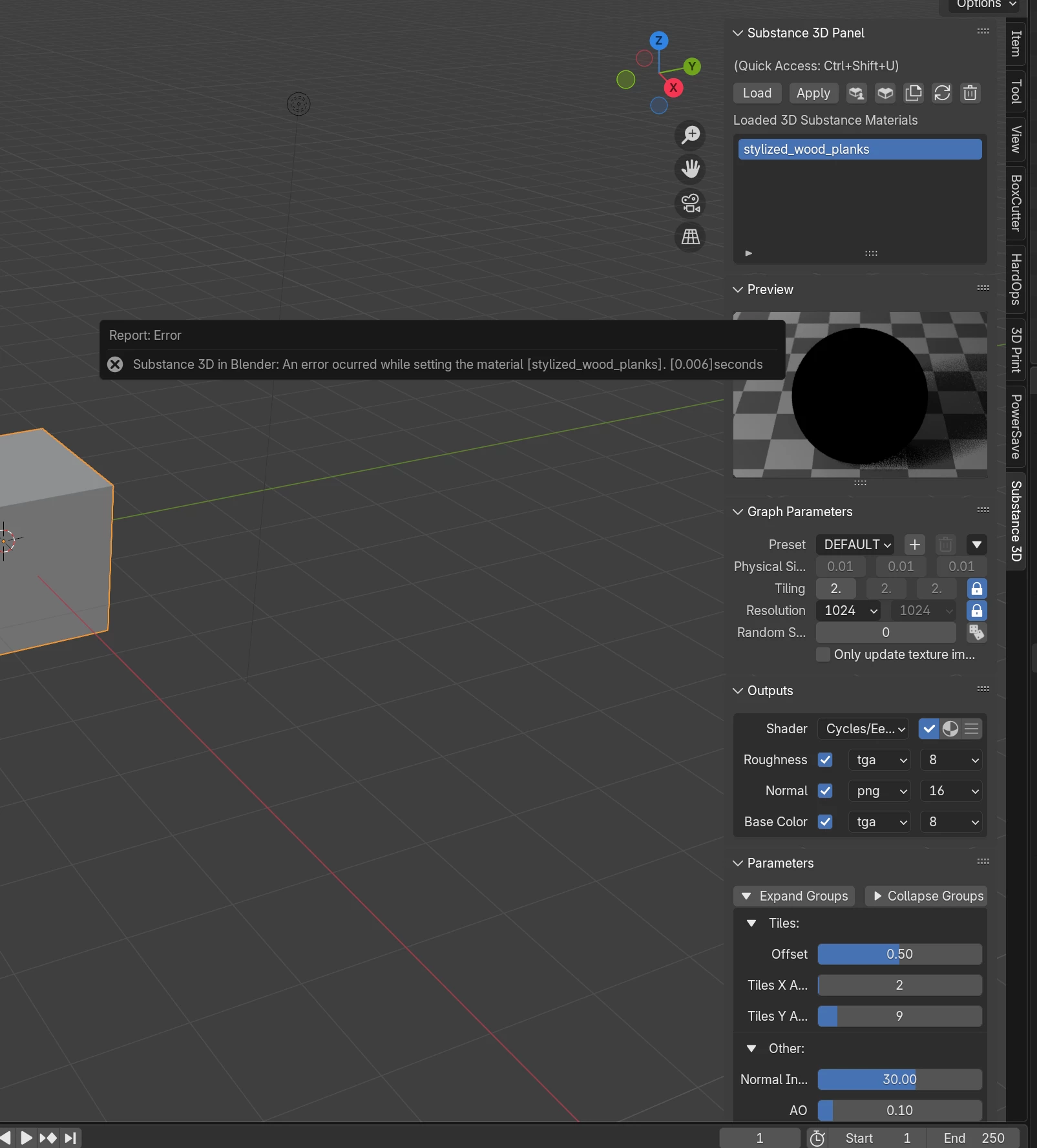Click Expand Groups button
Viewport: 1037px width, 1148px height.
[x=794, y=896]
